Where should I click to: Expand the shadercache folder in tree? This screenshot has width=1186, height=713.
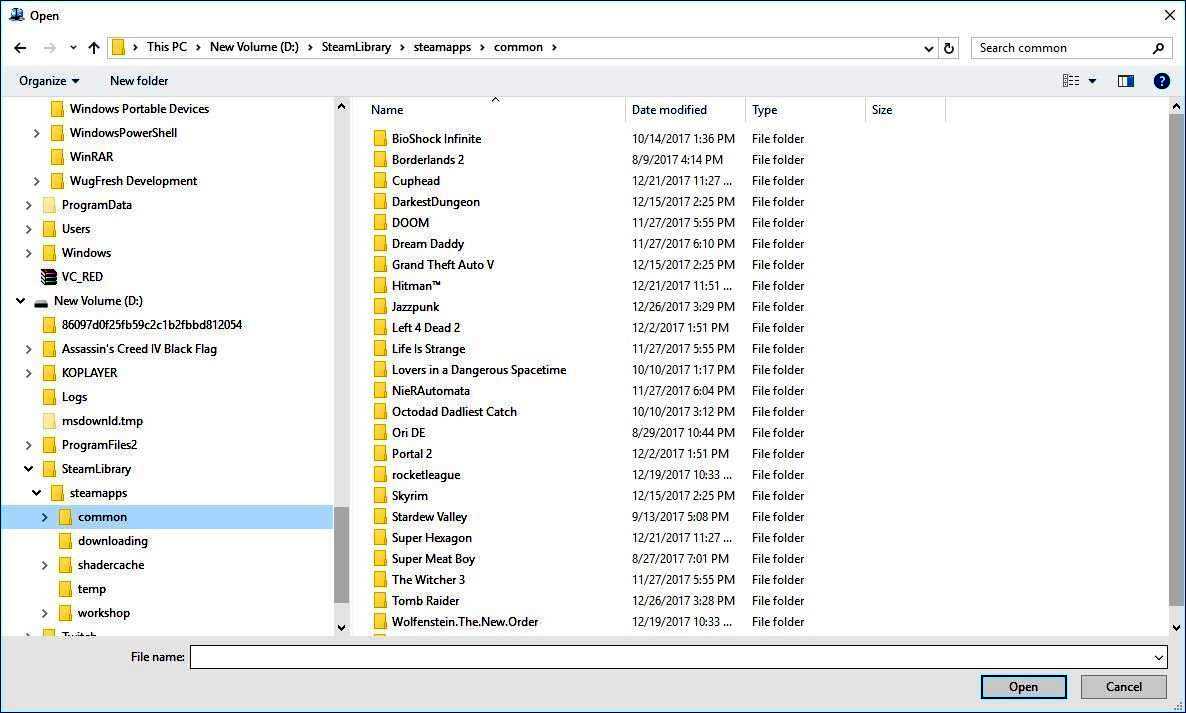click(45, 565)
